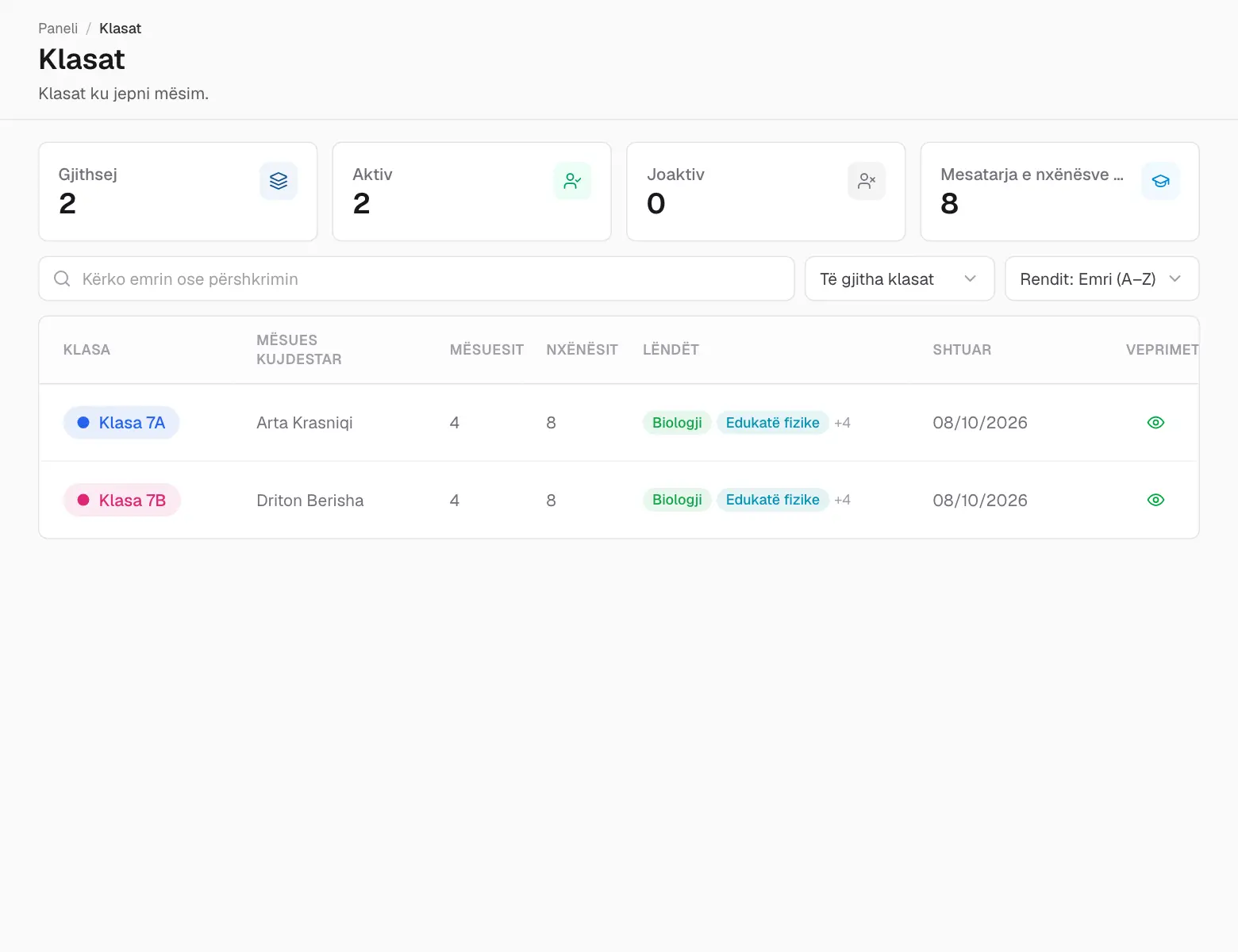The image size is (1238, 952).
Task: Click teacher name Driton Berisha
Action: pyautogui.click(x=310, y=501)
